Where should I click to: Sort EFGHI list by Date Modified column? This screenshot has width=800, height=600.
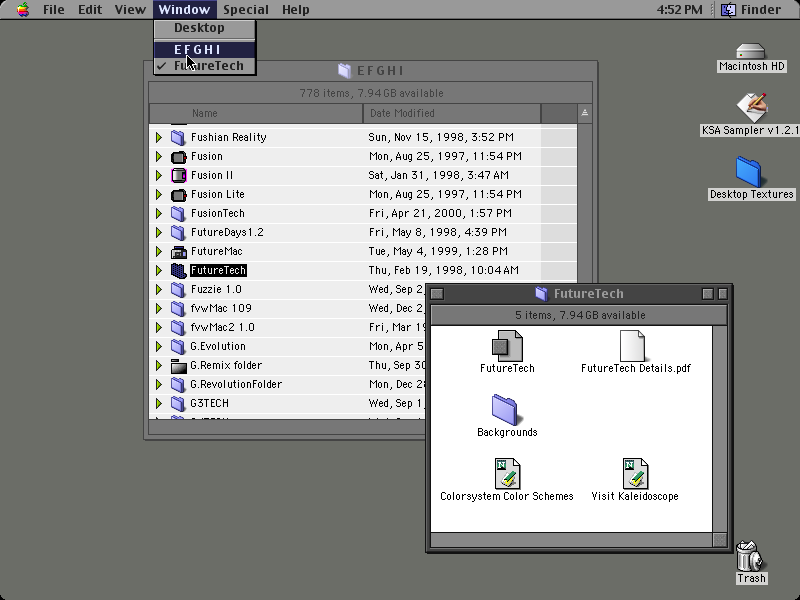[452, 113]
